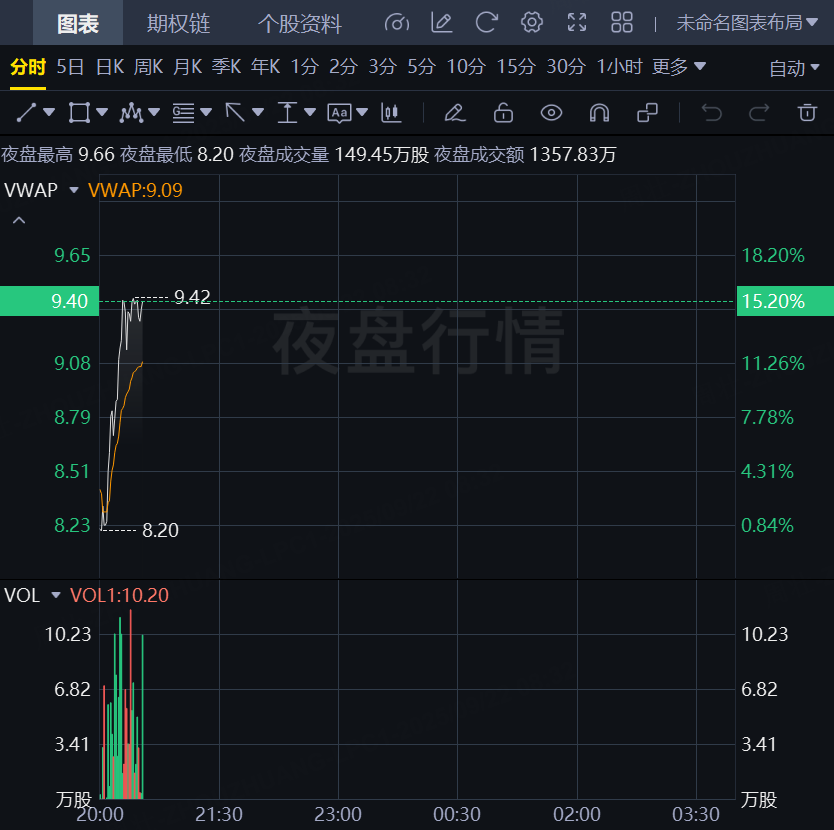Expand measure tool options arrow

(310, 112)
